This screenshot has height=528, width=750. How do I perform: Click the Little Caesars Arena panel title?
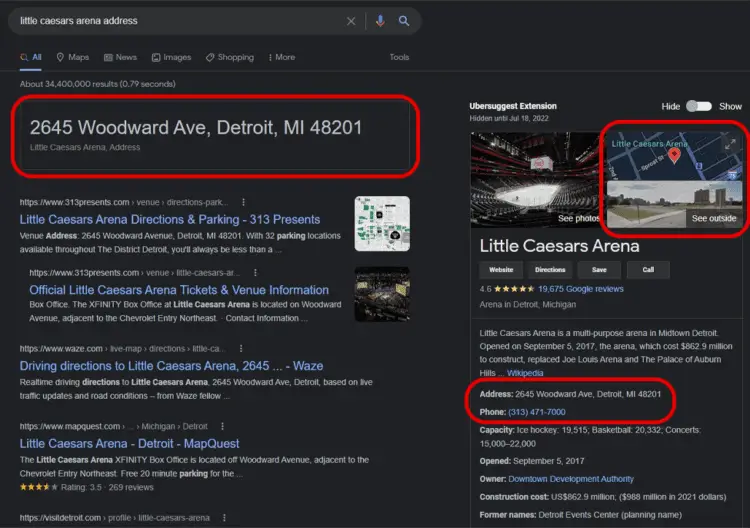pos(560,246)
